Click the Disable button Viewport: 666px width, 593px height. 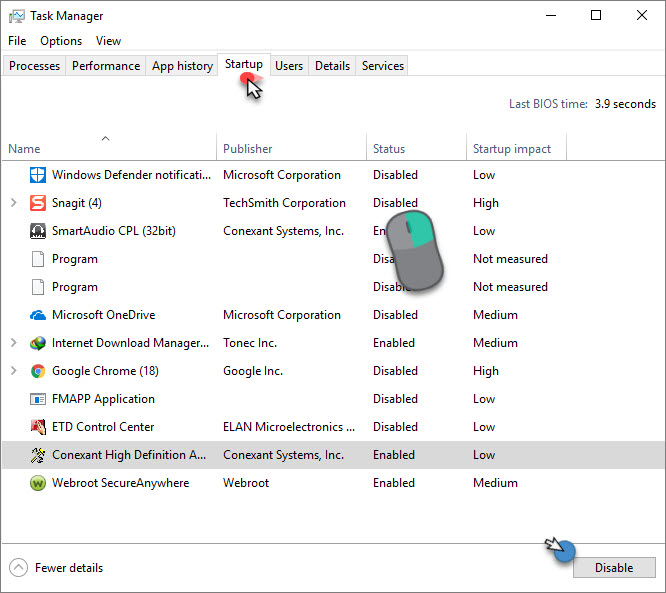pyautogui.click(x=614, y=568)
